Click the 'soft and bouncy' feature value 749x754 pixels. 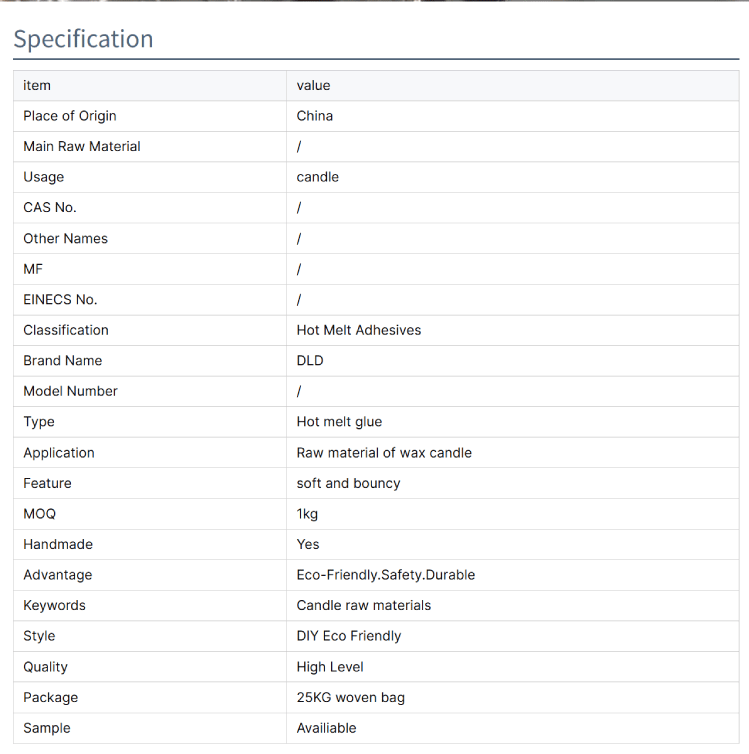(348, 483)
